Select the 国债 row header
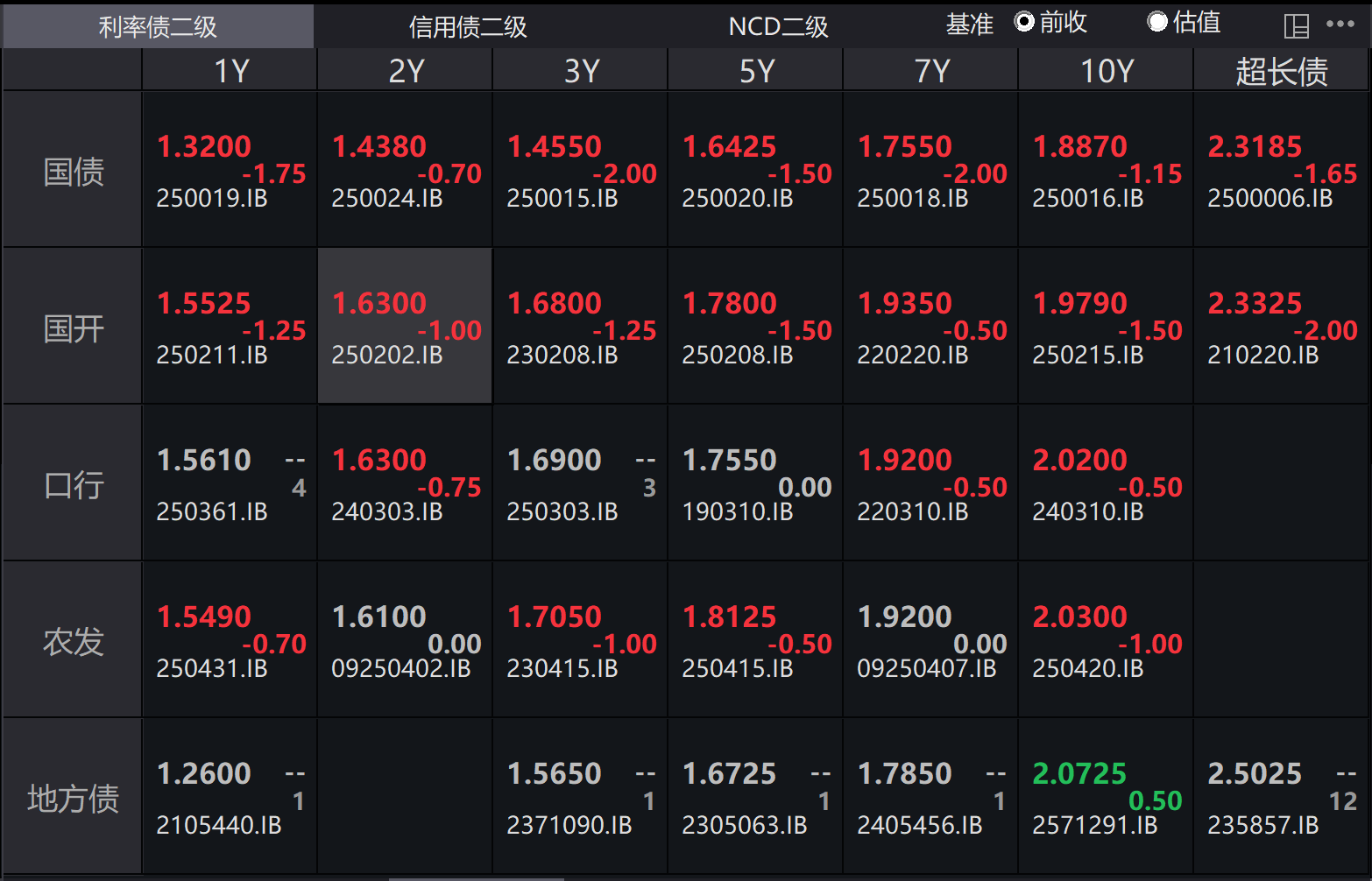1372x881 pixels. (74, 172)
